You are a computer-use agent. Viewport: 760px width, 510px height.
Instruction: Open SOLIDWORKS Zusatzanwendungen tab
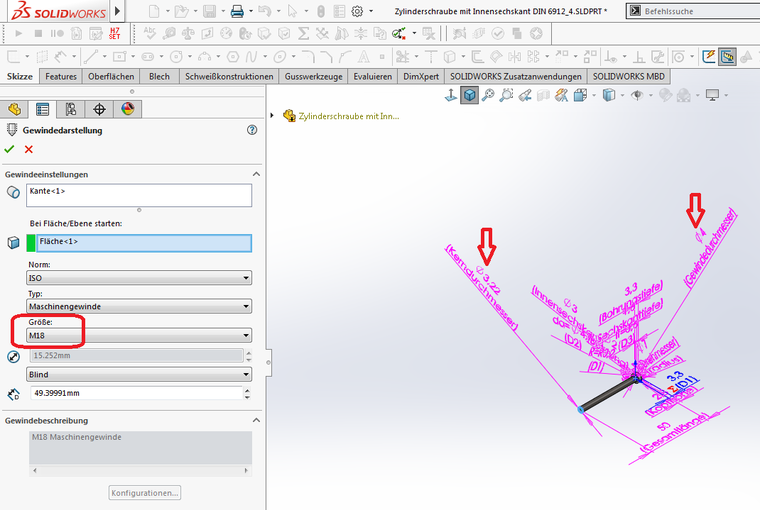pos(516,77)
